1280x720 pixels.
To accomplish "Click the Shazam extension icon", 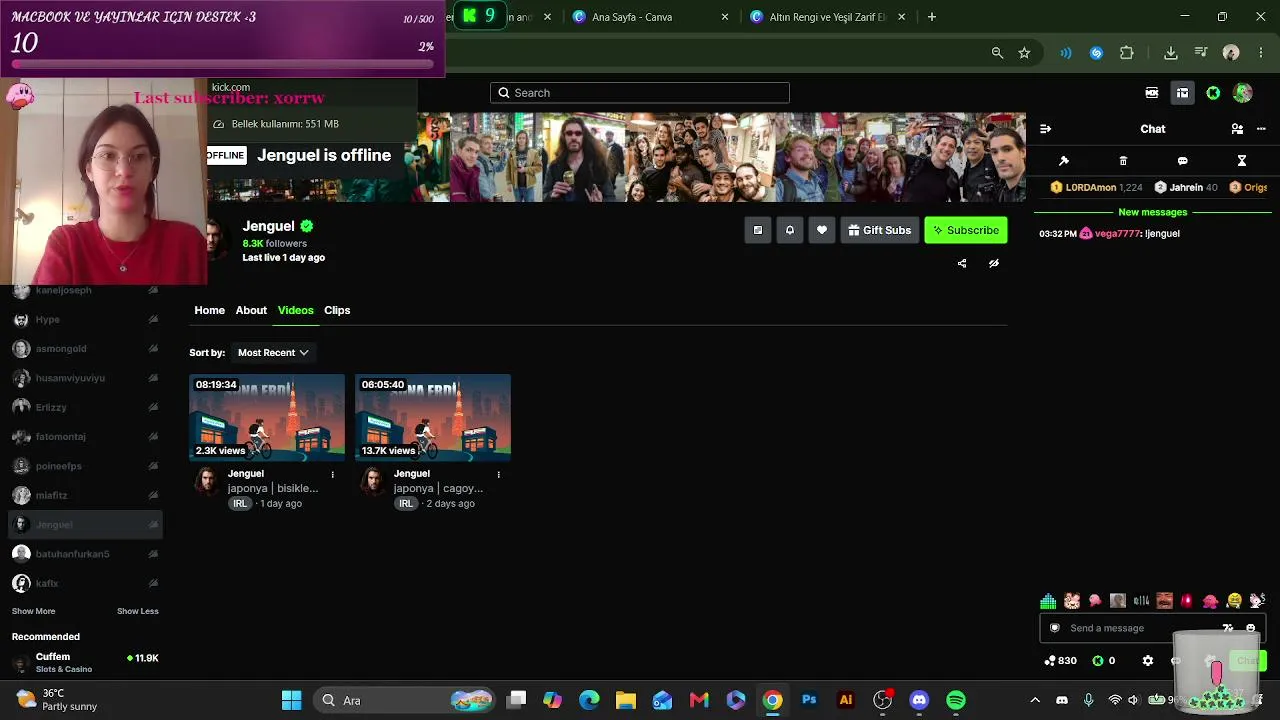I will pyautogui.click(x=1096, y=53).
